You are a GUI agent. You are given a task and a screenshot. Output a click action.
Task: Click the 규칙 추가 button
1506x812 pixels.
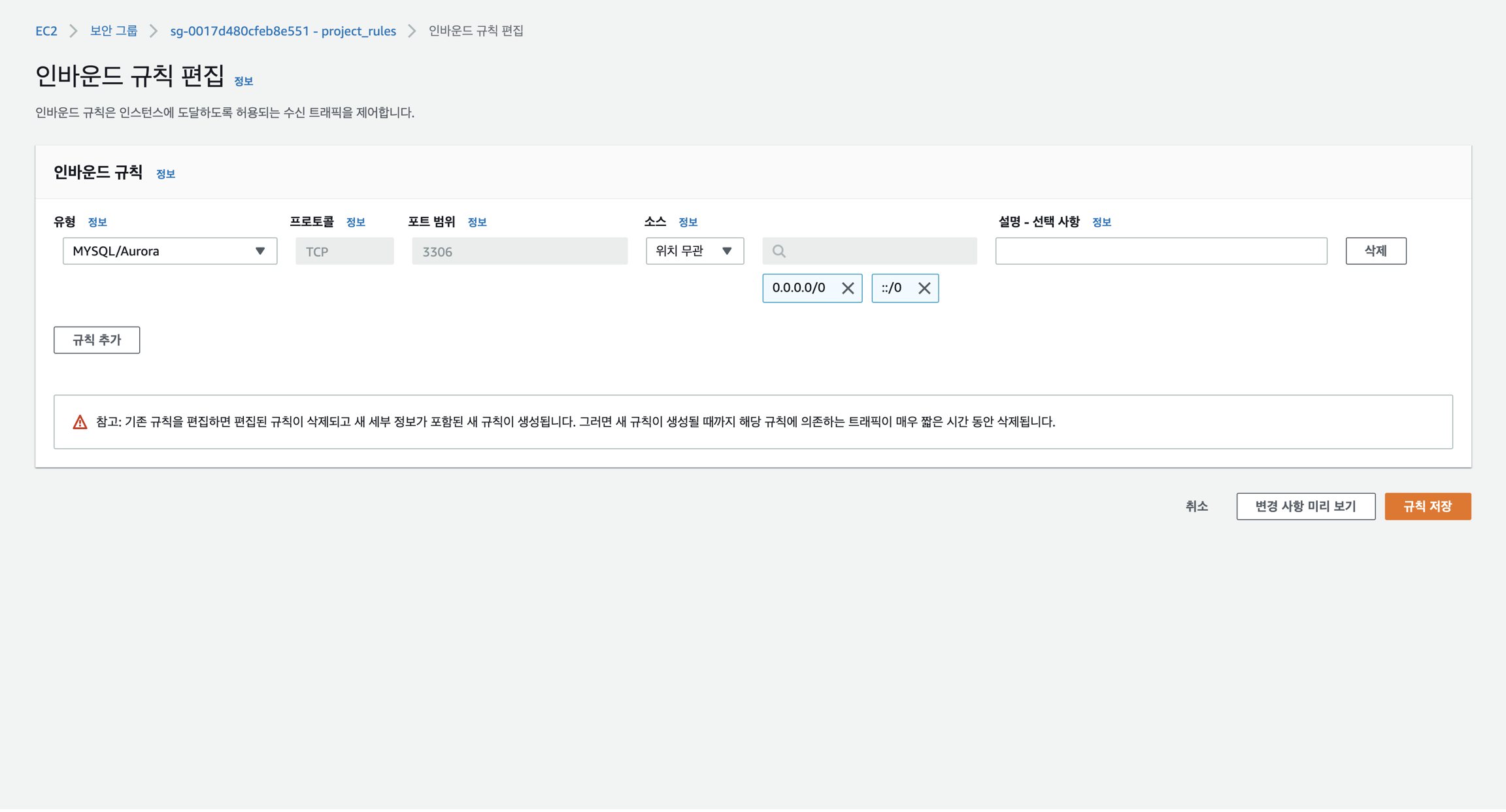pyautogui.click(x=97, y=340)
